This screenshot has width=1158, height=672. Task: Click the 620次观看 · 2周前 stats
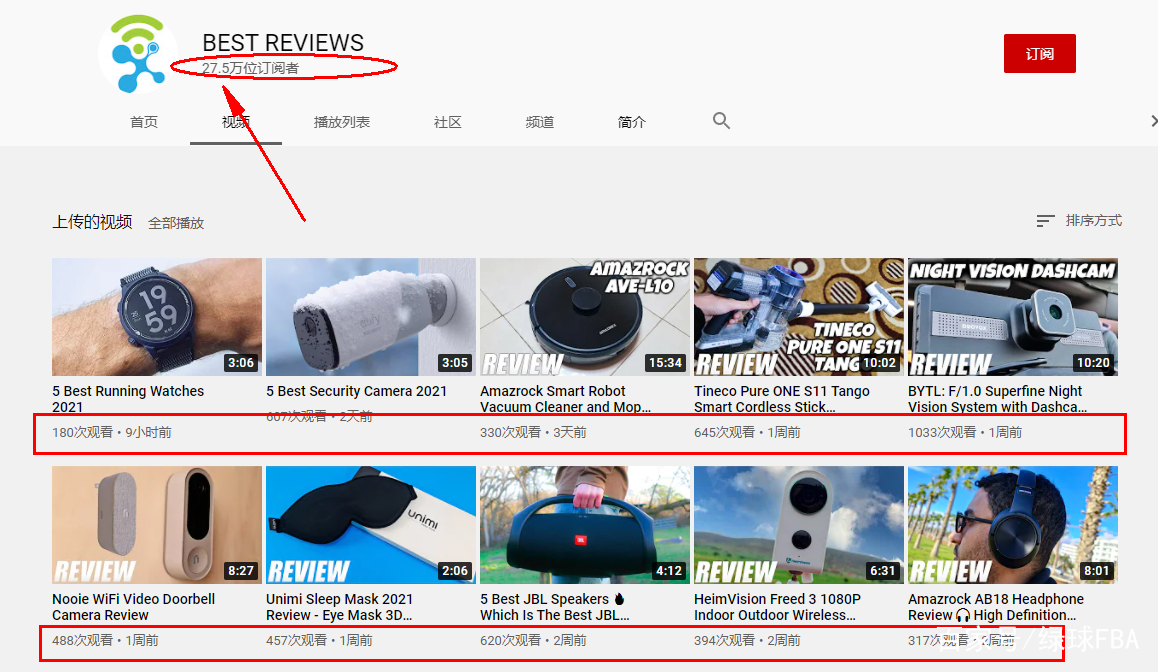coord(533,640)
